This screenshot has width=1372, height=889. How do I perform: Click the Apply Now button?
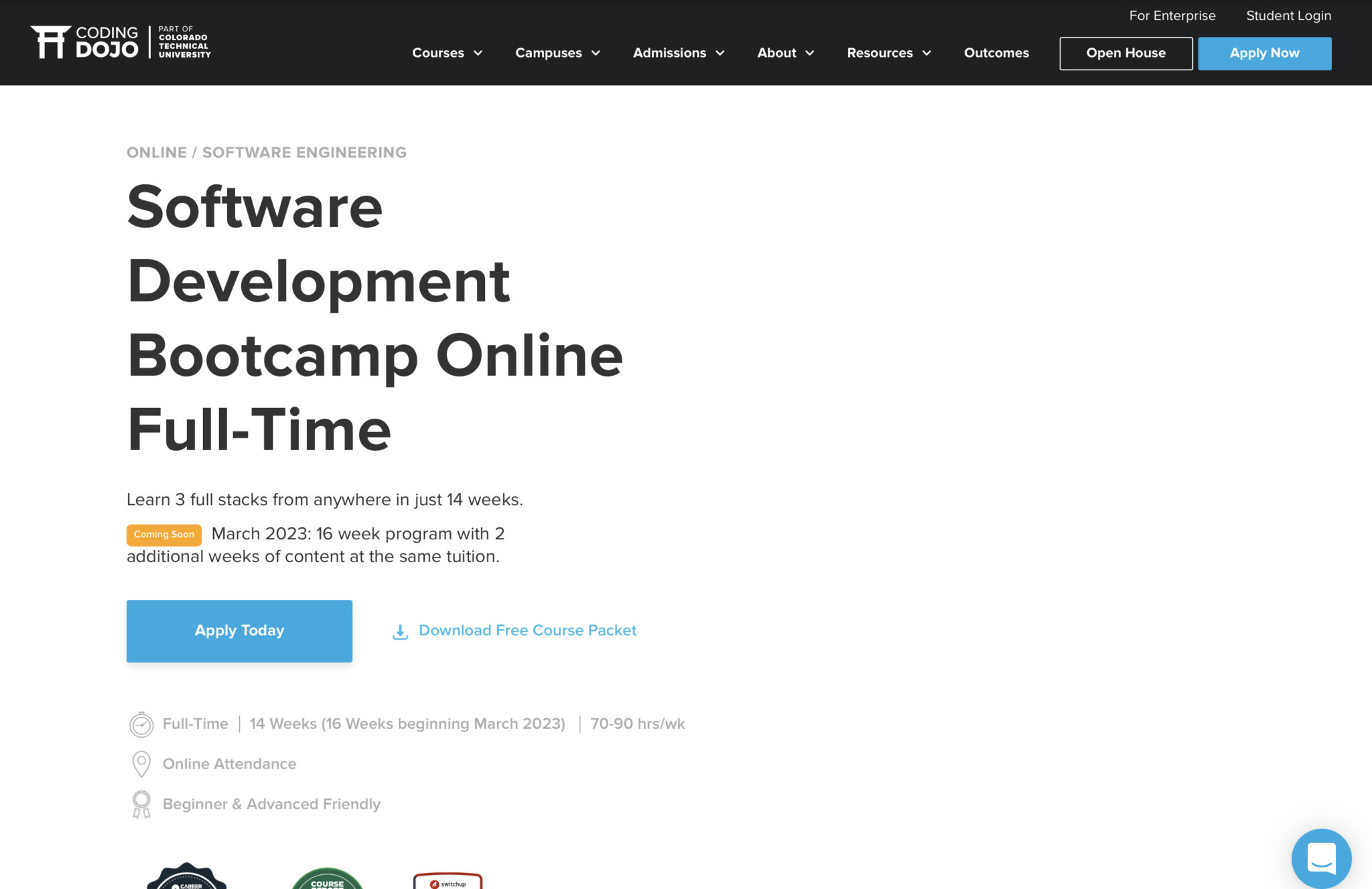click(1264, 53)
